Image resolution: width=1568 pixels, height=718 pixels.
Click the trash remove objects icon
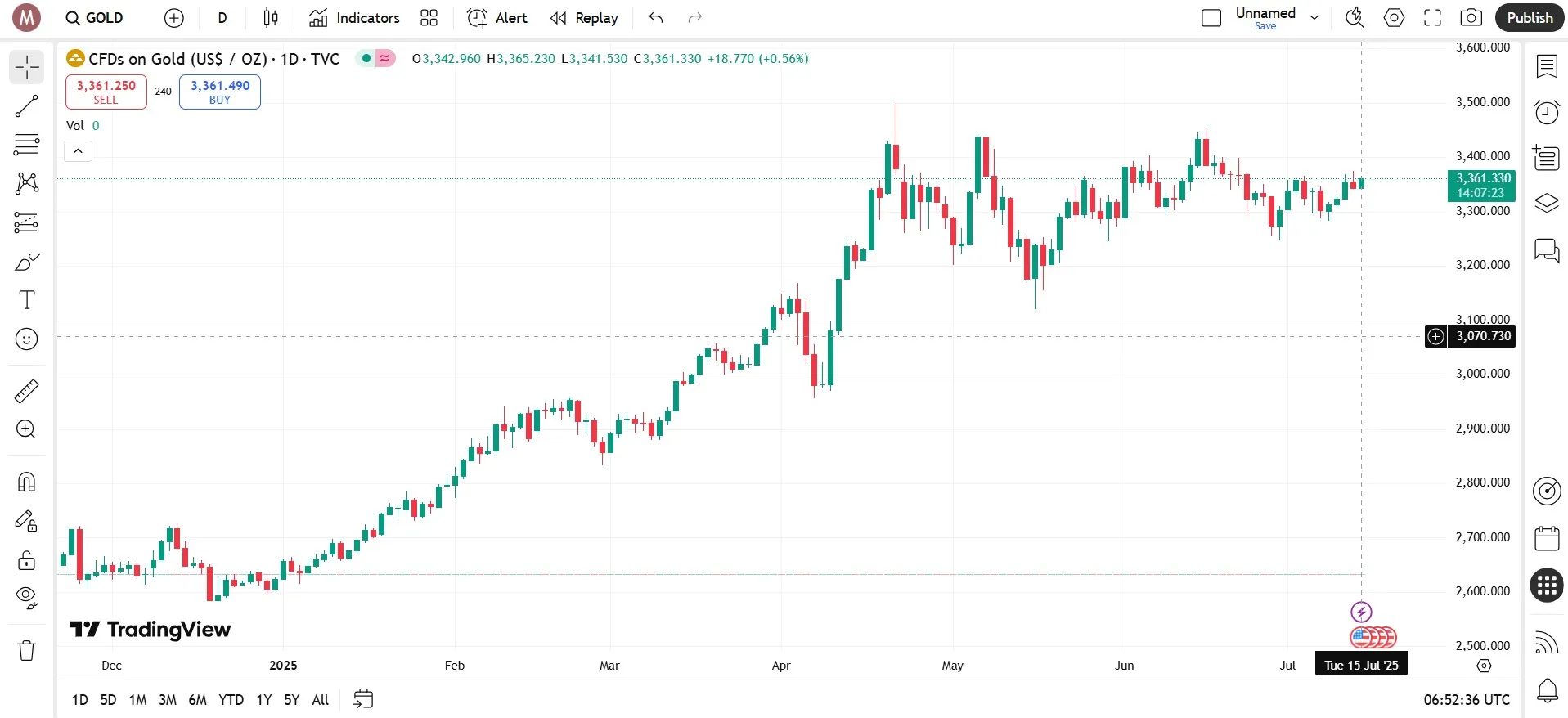(27, 650)
